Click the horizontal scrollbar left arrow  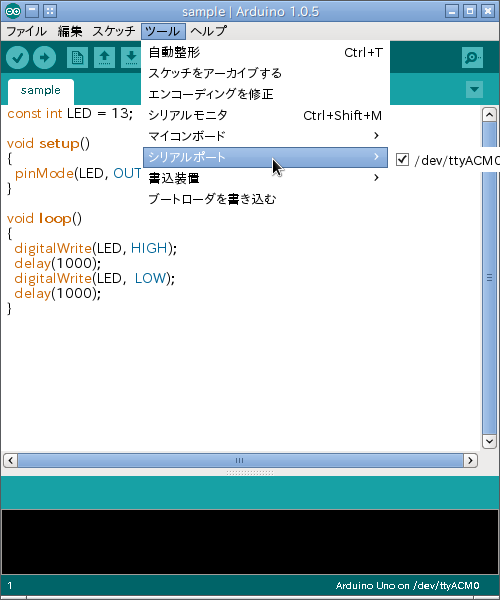click(10, 460)
